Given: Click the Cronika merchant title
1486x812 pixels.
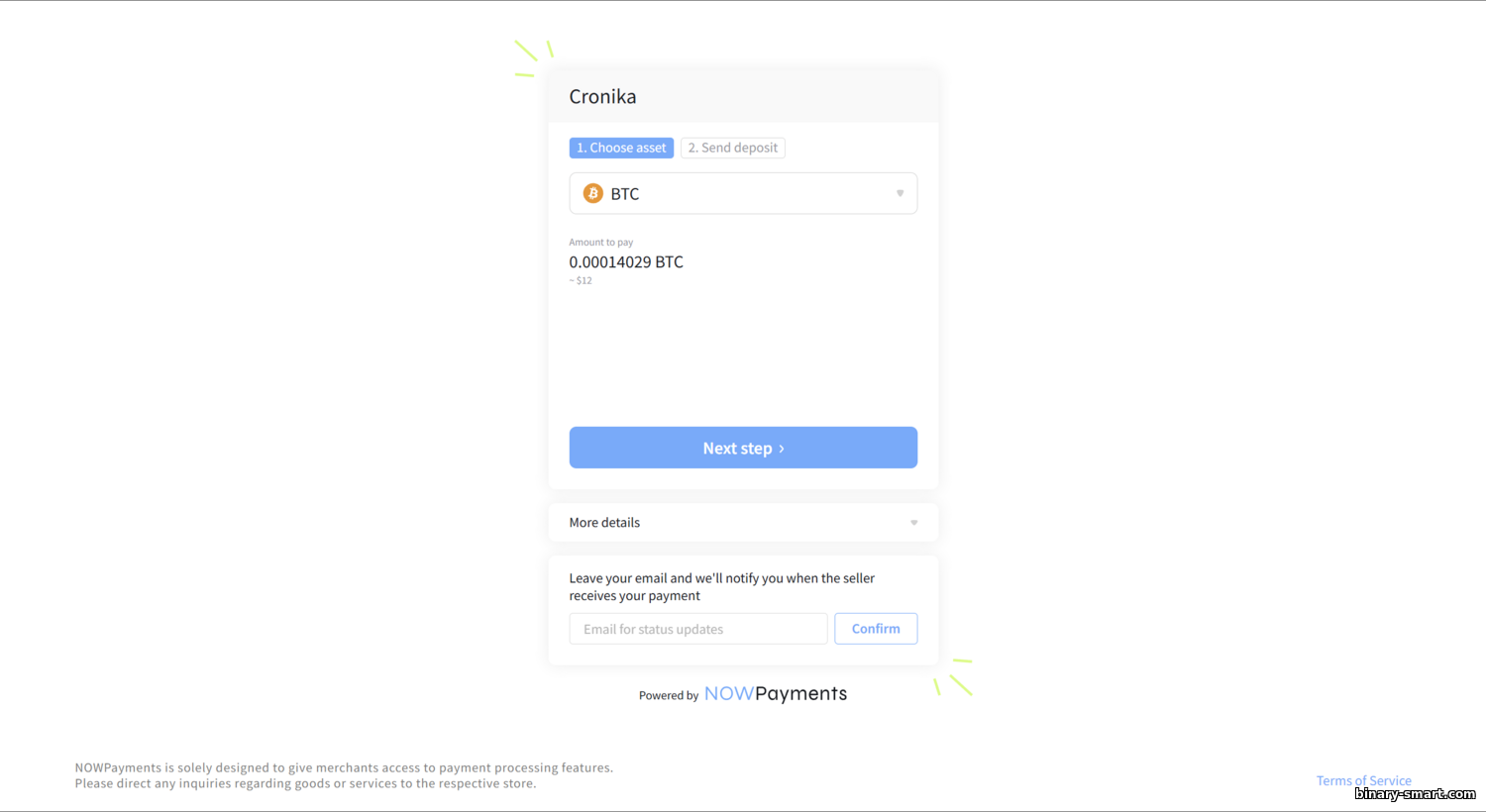Looking at the screenshot, I should (x=602, y=97).
